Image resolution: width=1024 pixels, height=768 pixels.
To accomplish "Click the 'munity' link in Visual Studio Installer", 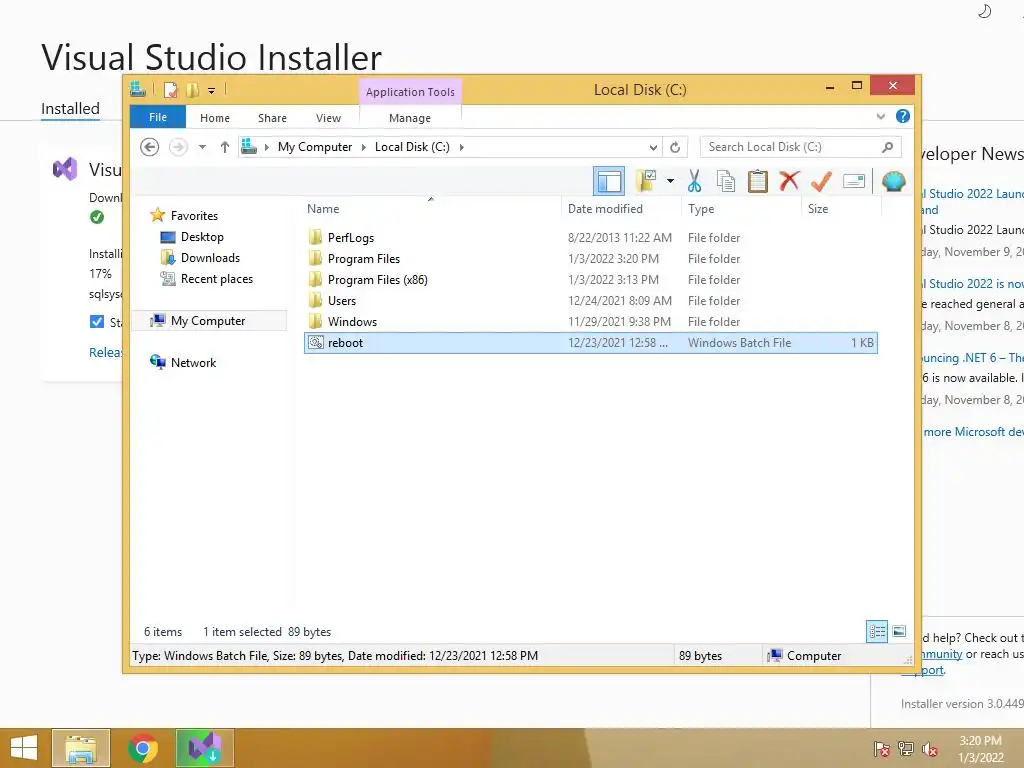I will 941,654.
